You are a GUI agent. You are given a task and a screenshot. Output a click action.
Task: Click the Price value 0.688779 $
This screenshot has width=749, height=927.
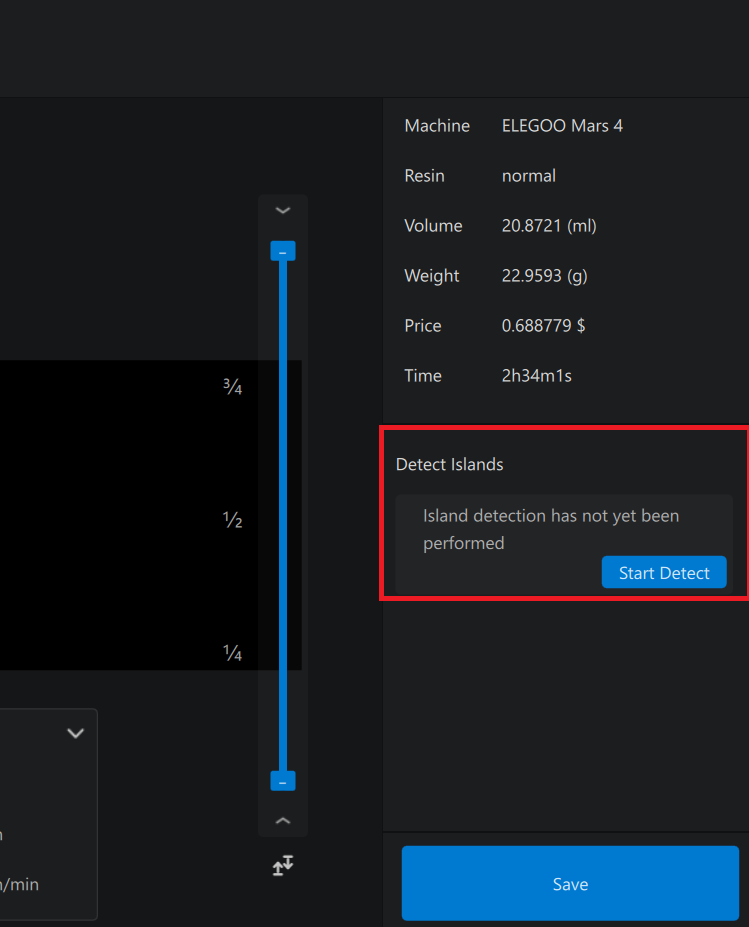[543, 326]
